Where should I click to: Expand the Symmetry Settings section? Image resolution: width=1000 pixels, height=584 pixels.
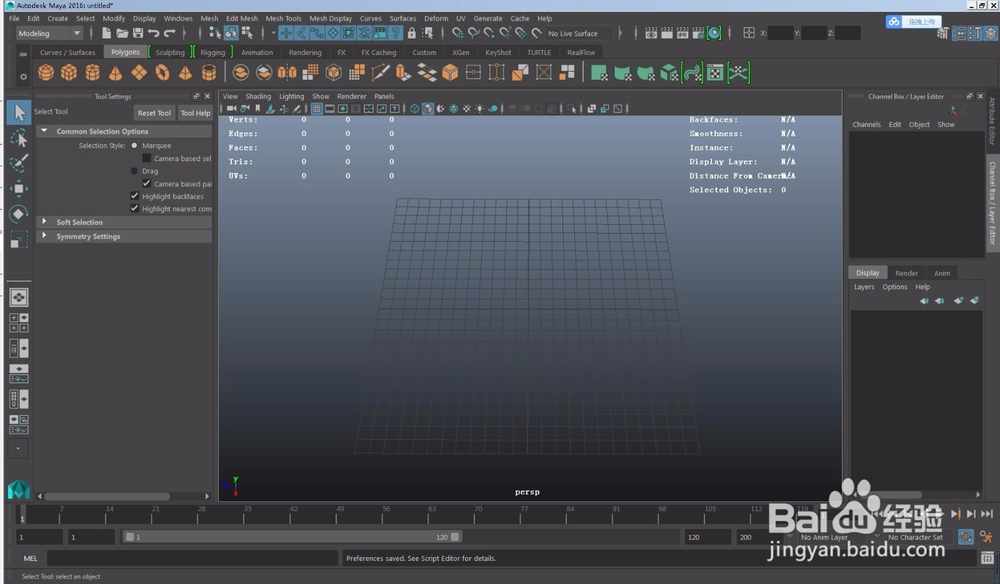pyautogui.click(x=44, y=235)
